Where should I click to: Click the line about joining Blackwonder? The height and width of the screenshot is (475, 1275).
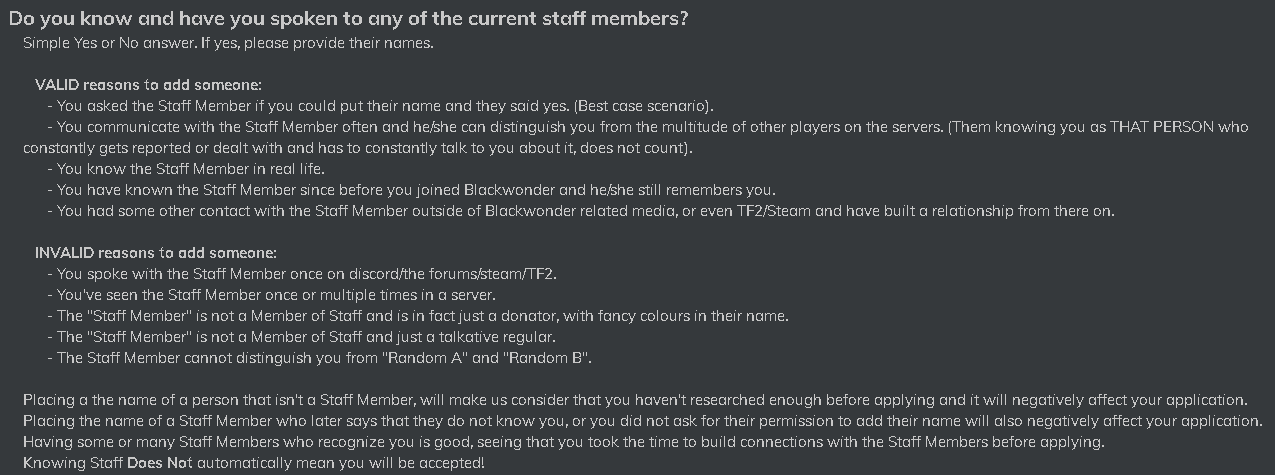coord(411,190)
